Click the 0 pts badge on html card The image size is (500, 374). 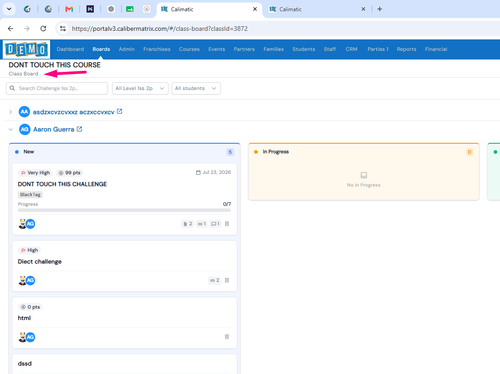tap(30, 307)
